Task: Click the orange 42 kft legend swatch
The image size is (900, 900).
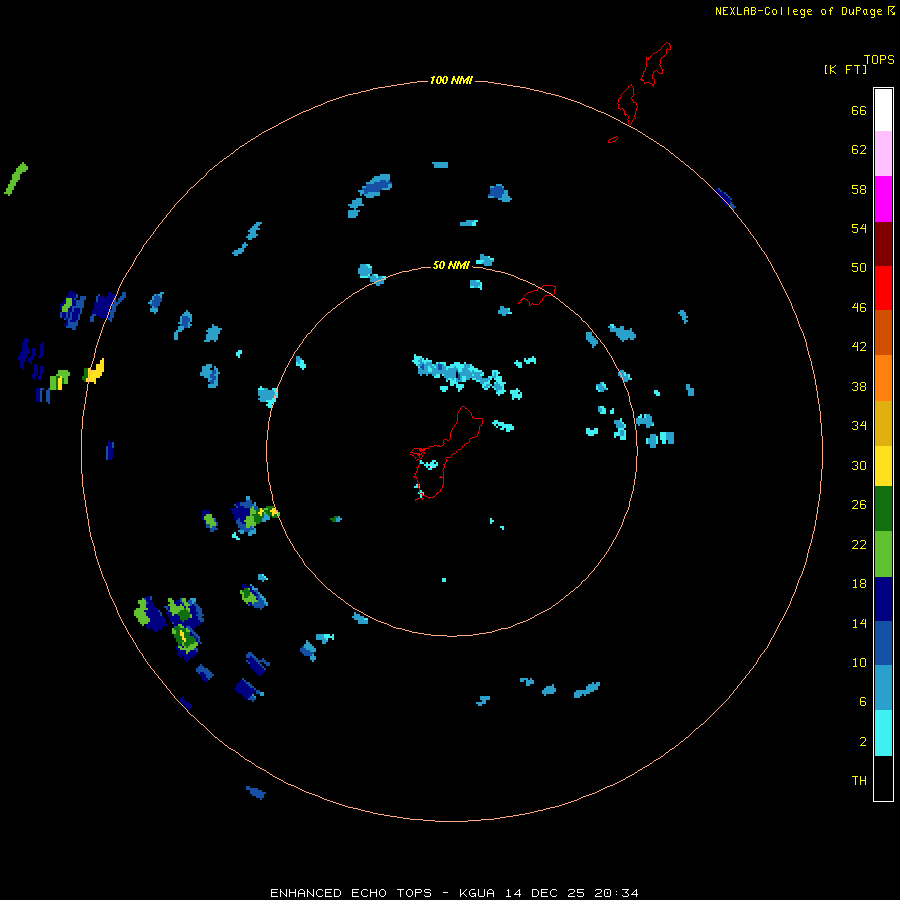Action: pyautogui.click(x=883, y=378)
